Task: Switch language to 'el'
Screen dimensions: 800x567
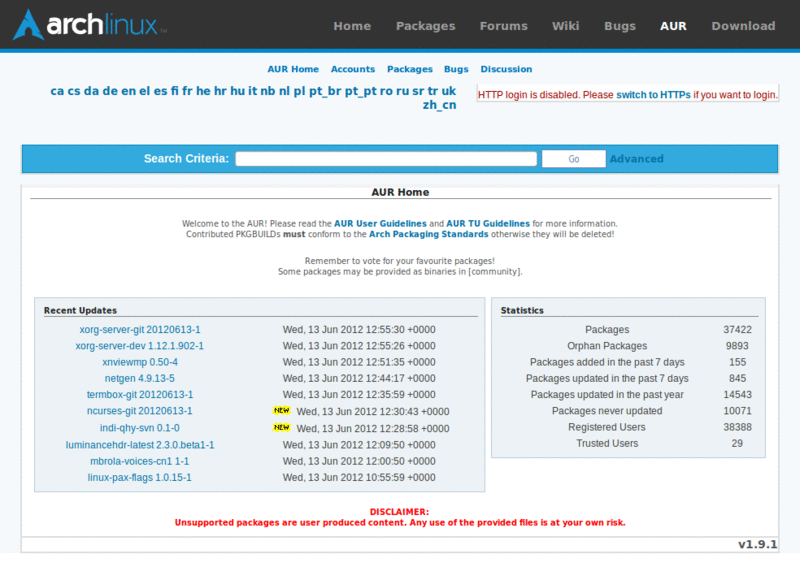Action: [145, 91]
